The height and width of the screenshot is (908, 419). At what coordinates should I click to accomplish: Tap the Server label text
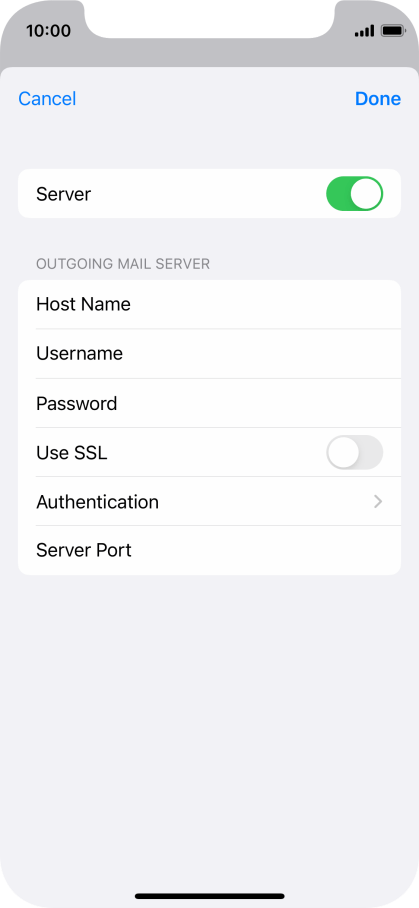pos(64,194)
